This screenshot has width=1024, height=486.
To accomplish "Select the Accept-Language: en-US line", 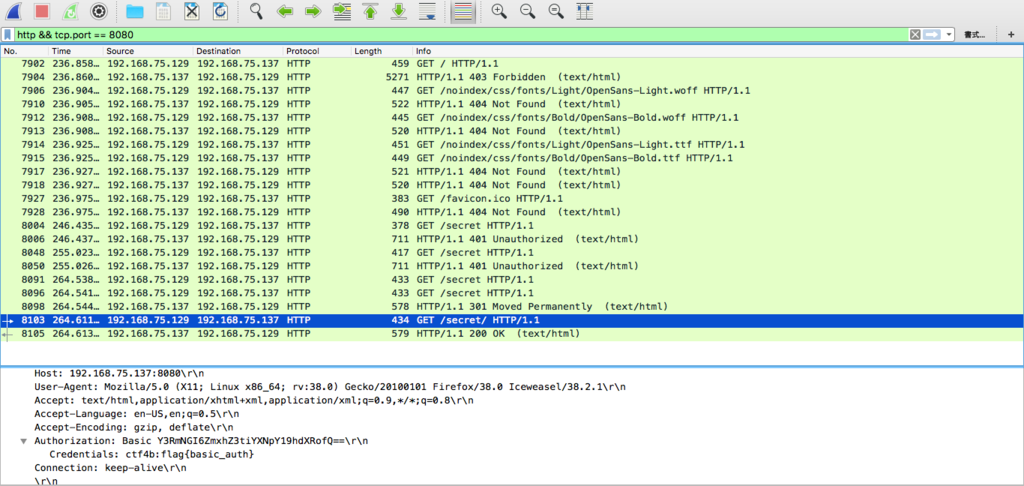I will [x=136, y=413].
